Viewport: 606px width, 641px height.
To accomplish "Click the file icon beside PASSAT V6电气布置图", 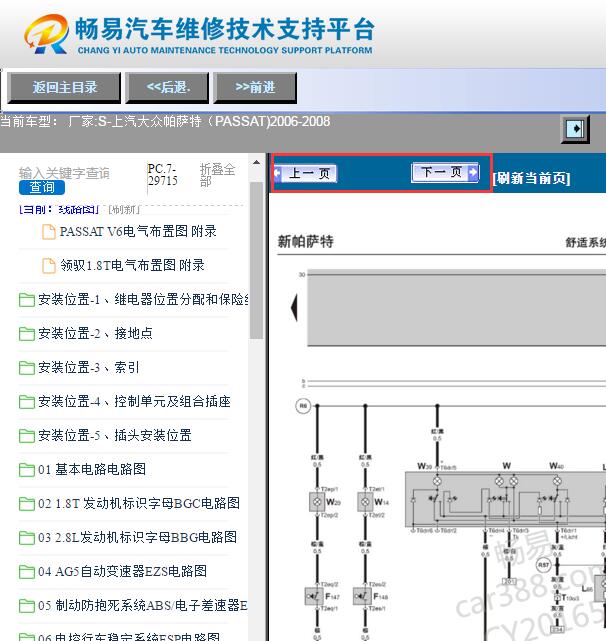I will 49,232.
